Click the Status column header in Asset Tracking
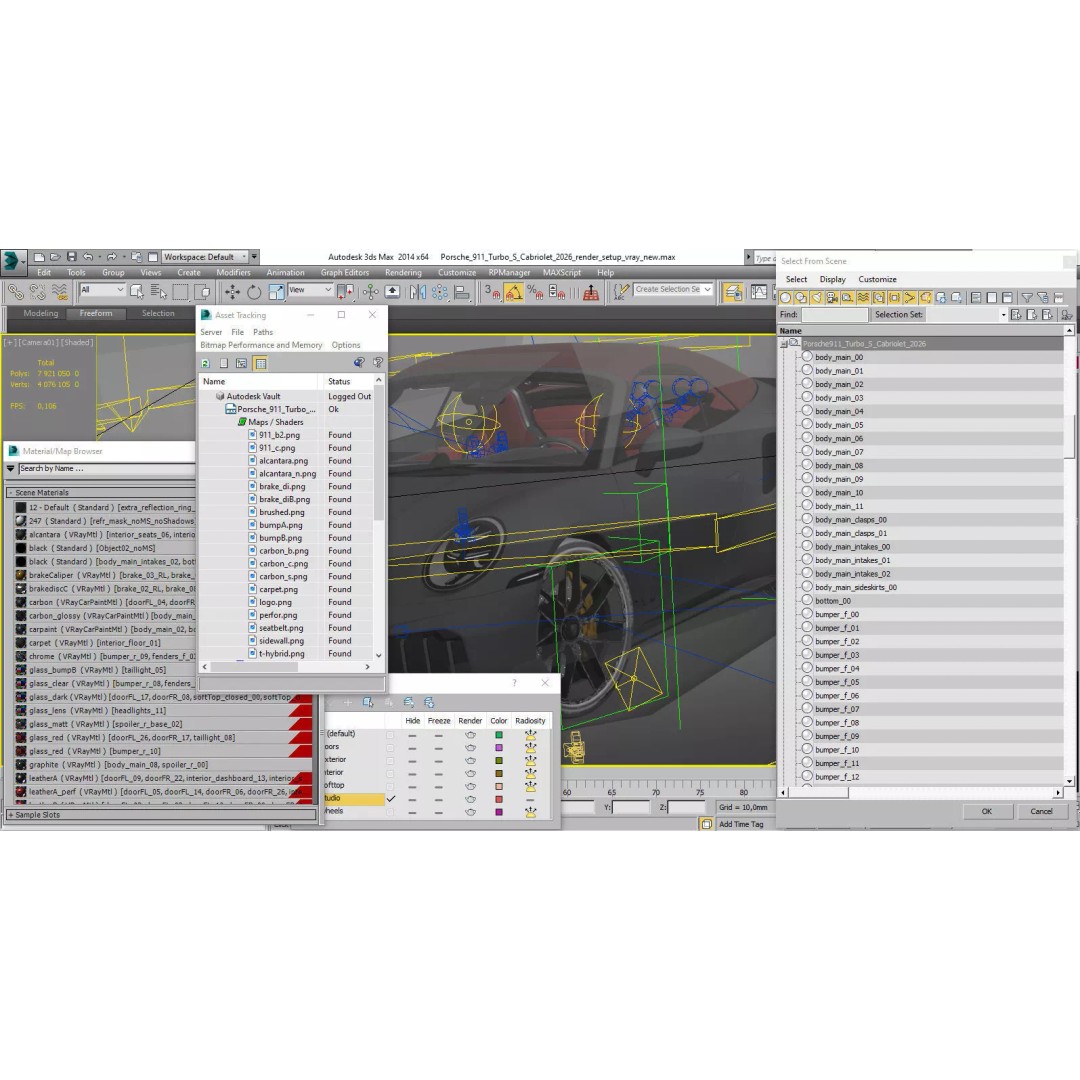Image resolution: width=1080 pixels, height=1080 pixels. tap(348, 382)
